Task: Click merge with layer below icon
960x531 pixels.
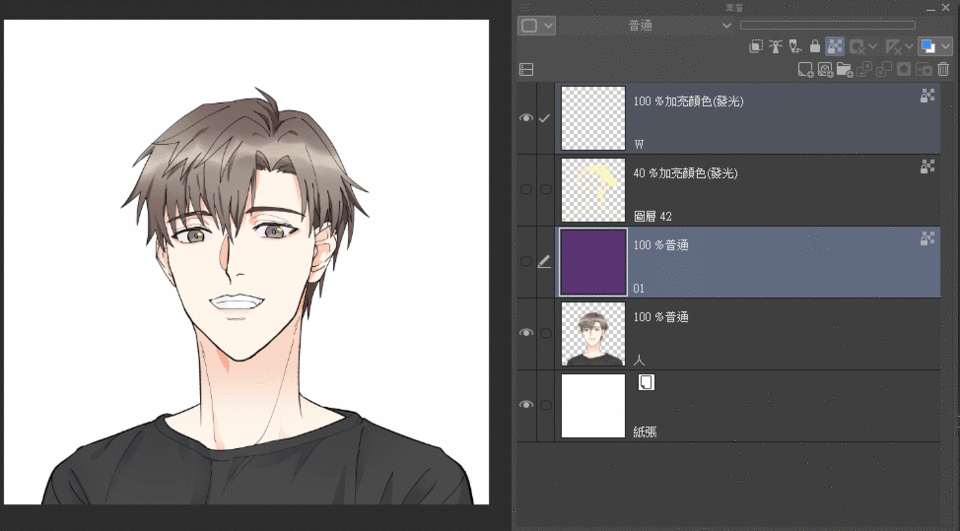Action: tap(884, 70)
